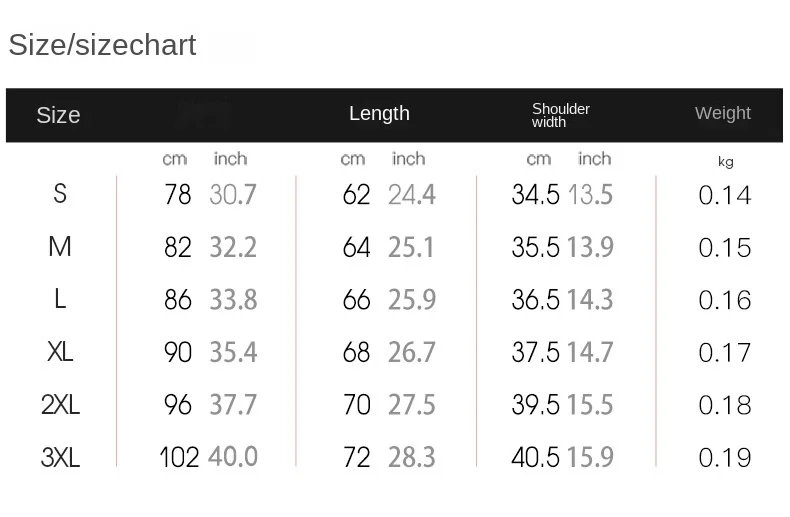Screen dimensions: 790x517
Task: Click the cm label under Shoulder width
Action: [538, 159]
